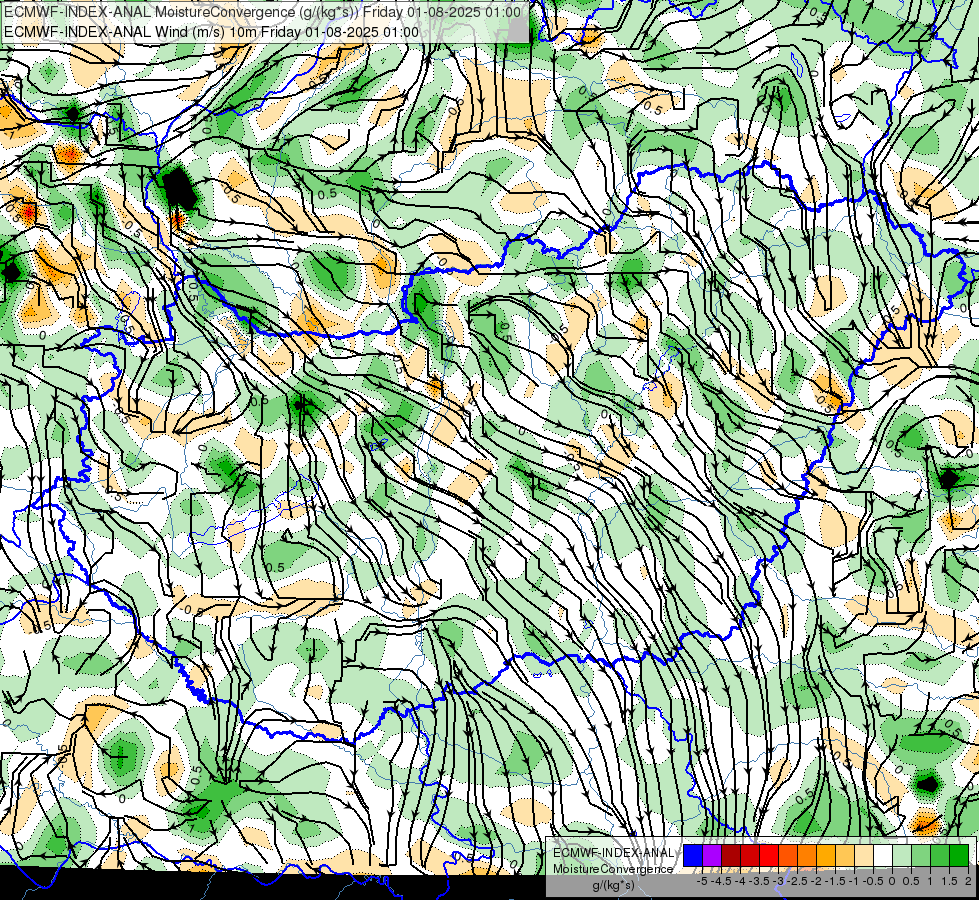Click the -5 tick label on color scale
The image size is (979, 900).
tap(702, 881)
